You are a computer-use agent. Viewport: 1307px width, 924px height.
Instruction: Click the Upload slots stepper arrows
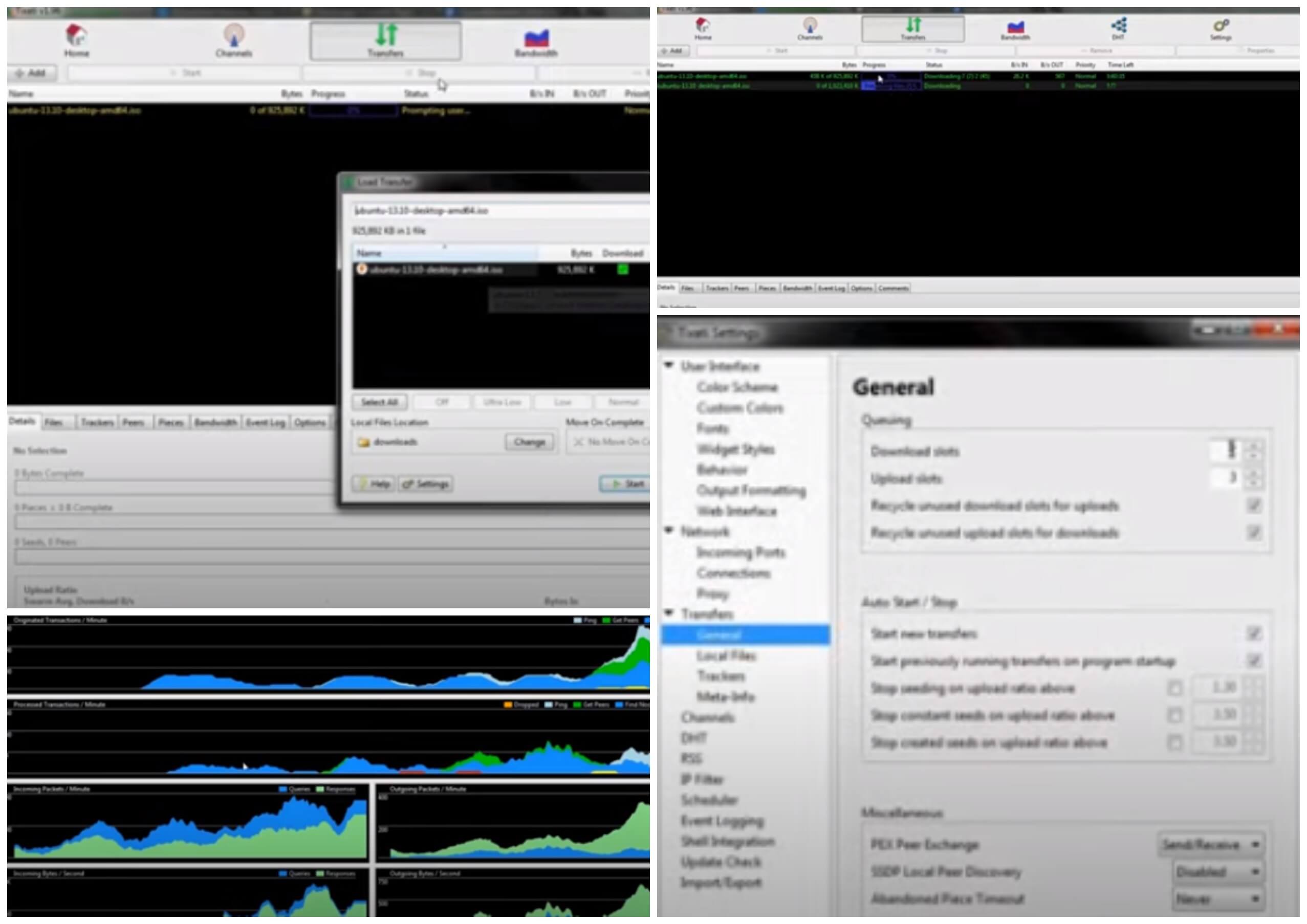1253,478
